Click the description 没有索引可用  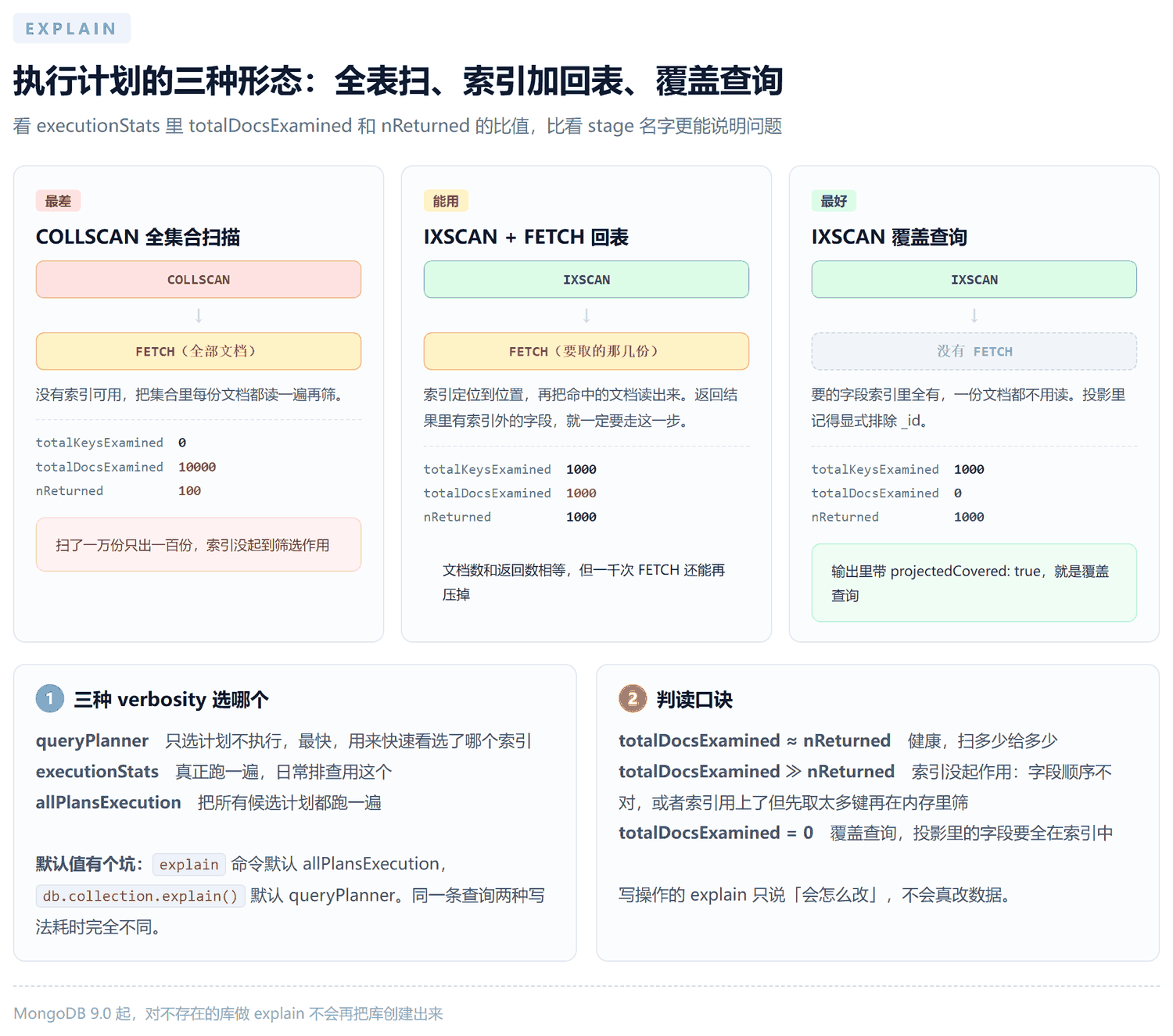point(190,395)
